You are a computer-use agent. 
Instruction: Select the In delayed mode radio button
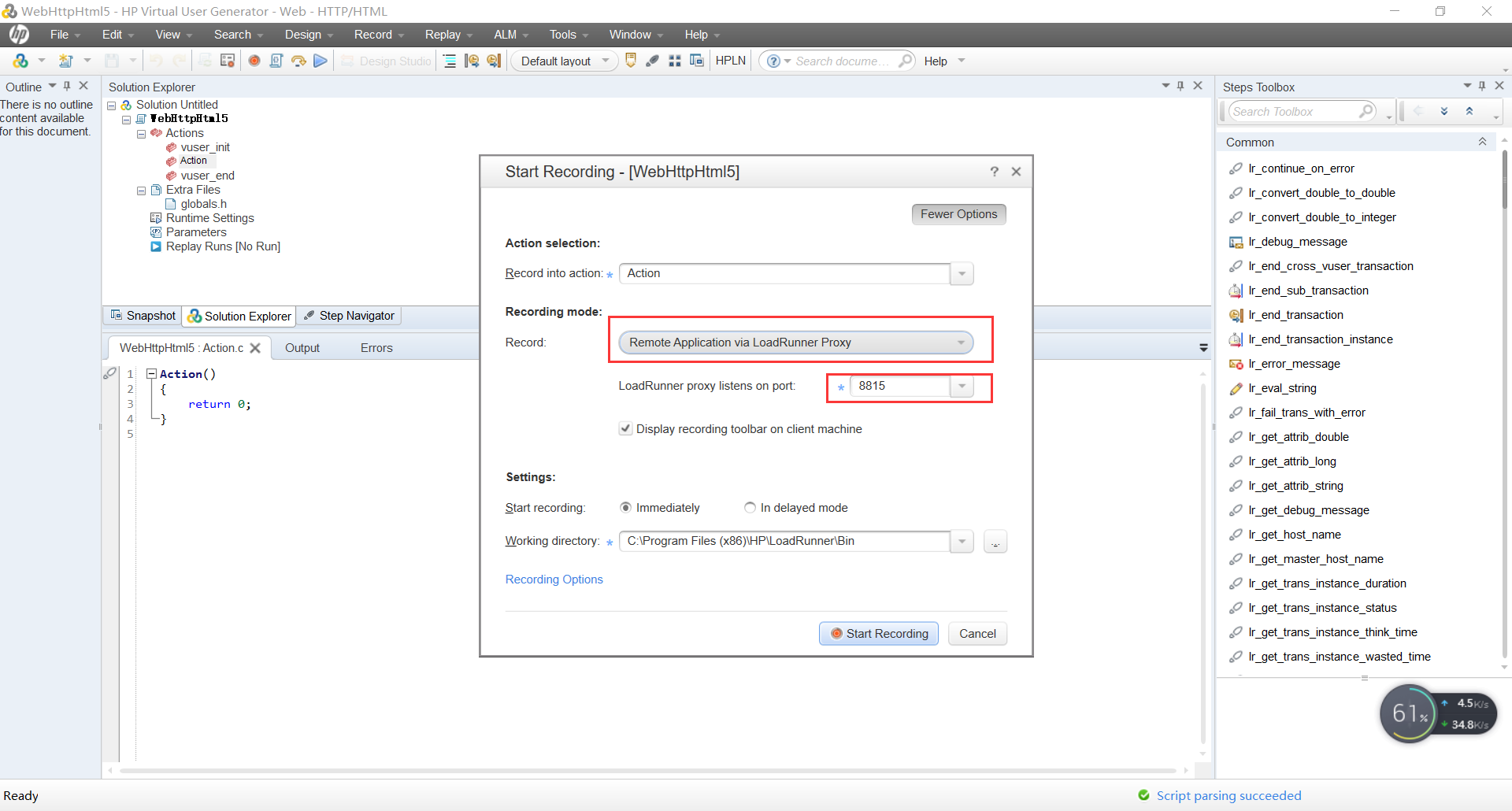coord(750,507)
